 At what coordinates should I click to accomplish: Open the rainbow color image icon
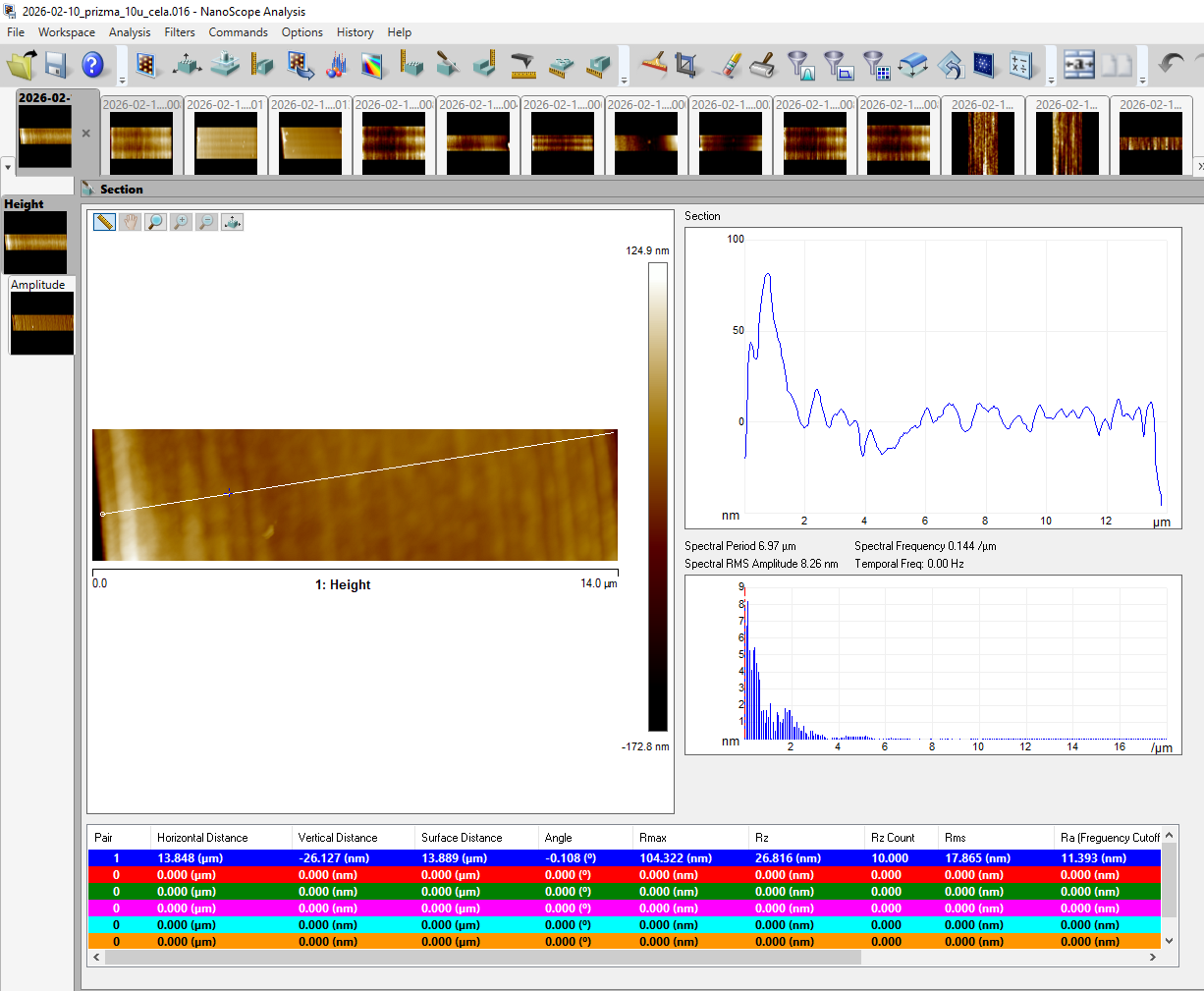(x=373, y=66)
